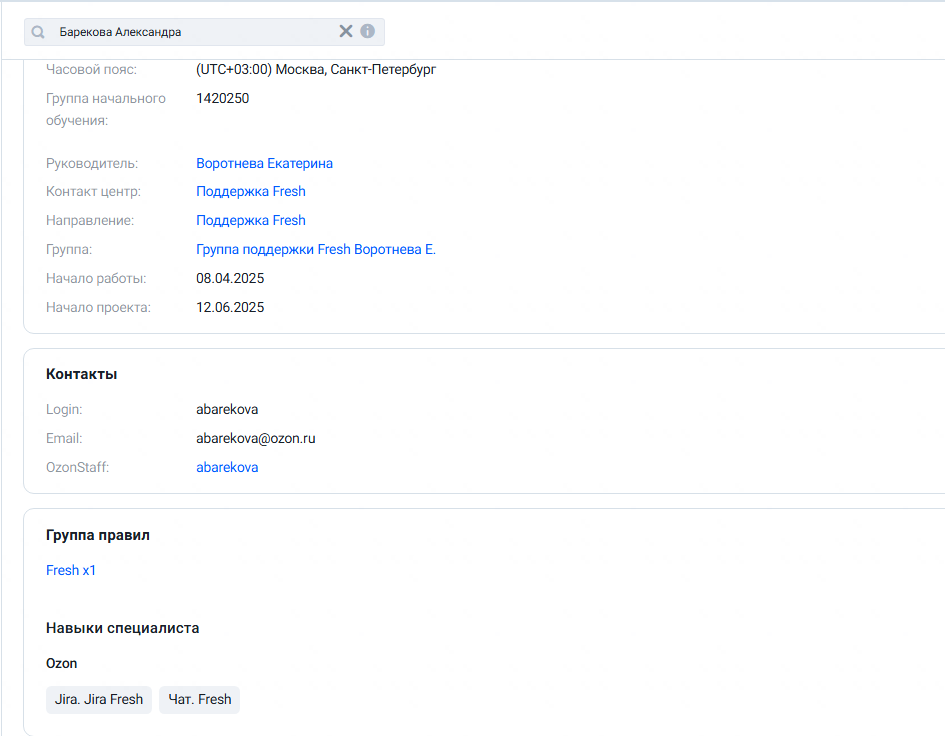
Task: Open Контакт центр link Поддержка Fresh
Action: pyautogui.click(x=251, y=192)
